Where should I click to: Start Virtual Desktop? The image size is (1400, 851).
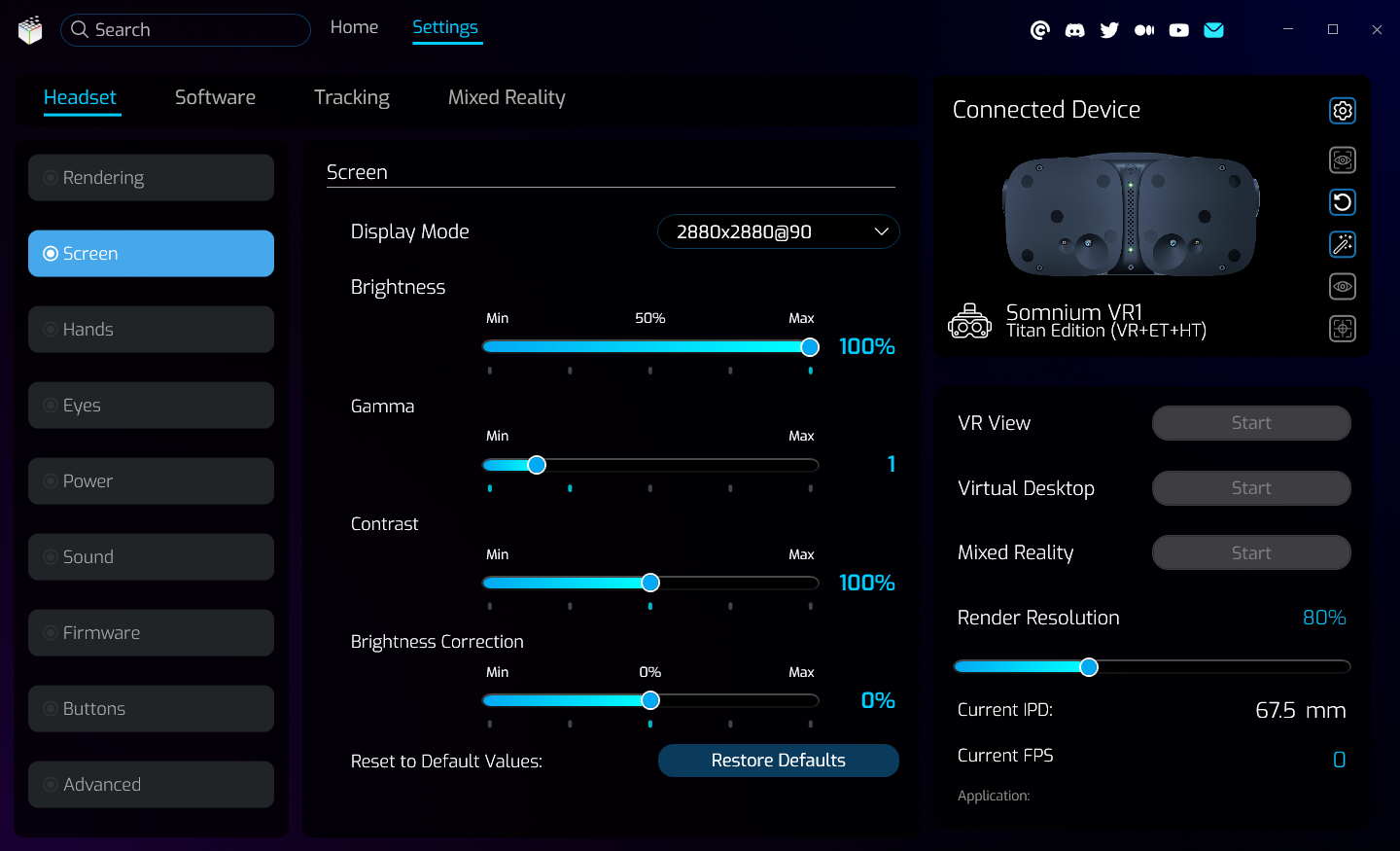point(1251,488)
